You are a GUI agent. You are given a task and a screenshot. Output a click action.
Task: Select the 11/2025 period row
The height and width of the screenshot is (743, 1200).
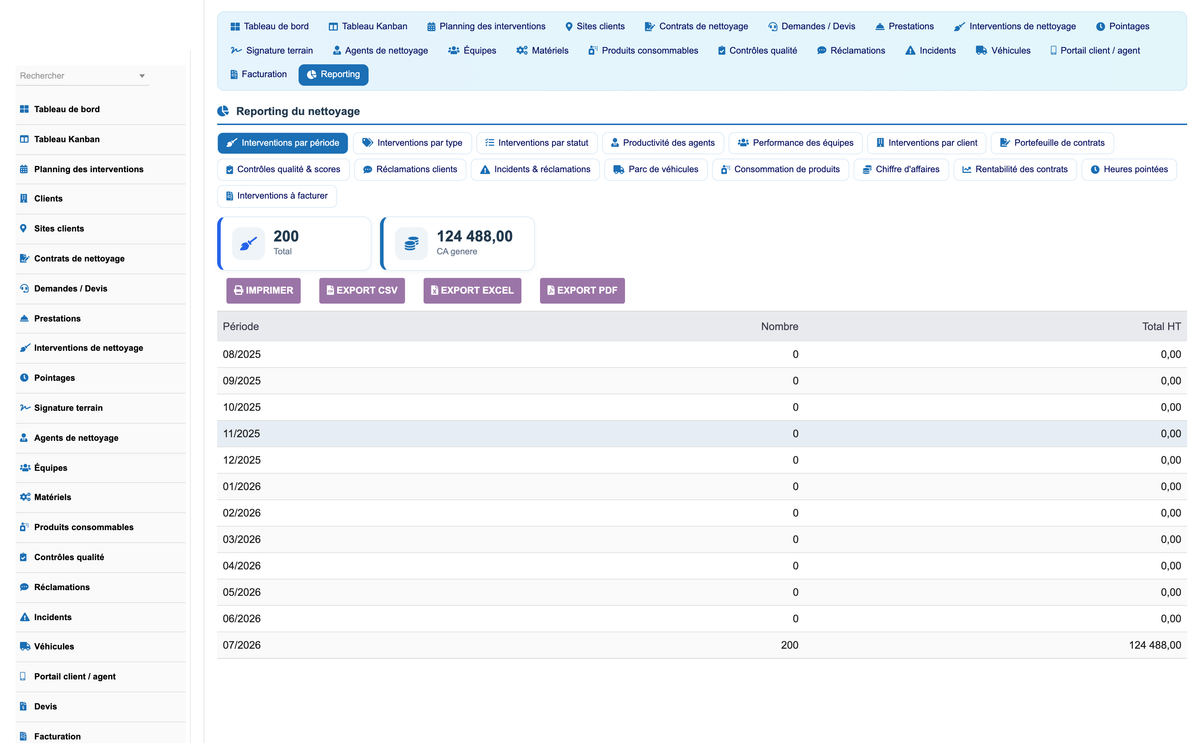(702, 433)
